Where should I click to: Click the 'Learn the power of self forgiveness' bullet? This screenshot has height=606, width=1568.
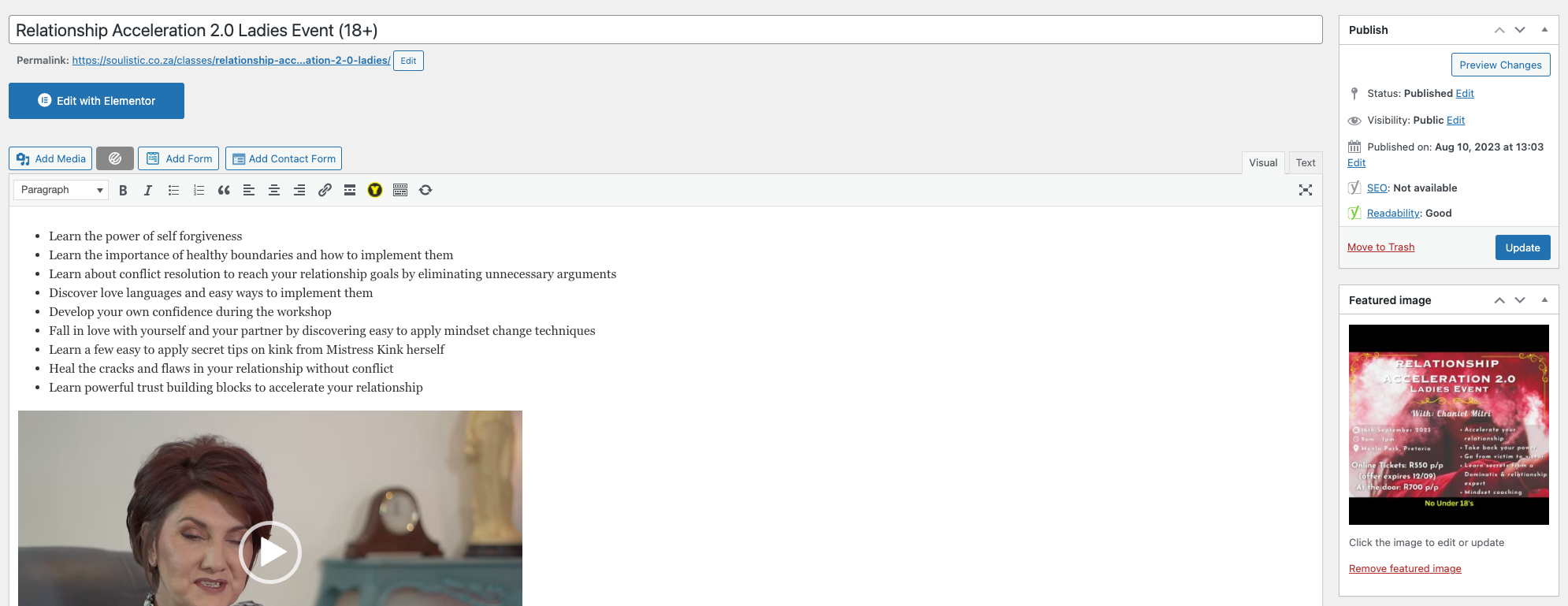146,236
